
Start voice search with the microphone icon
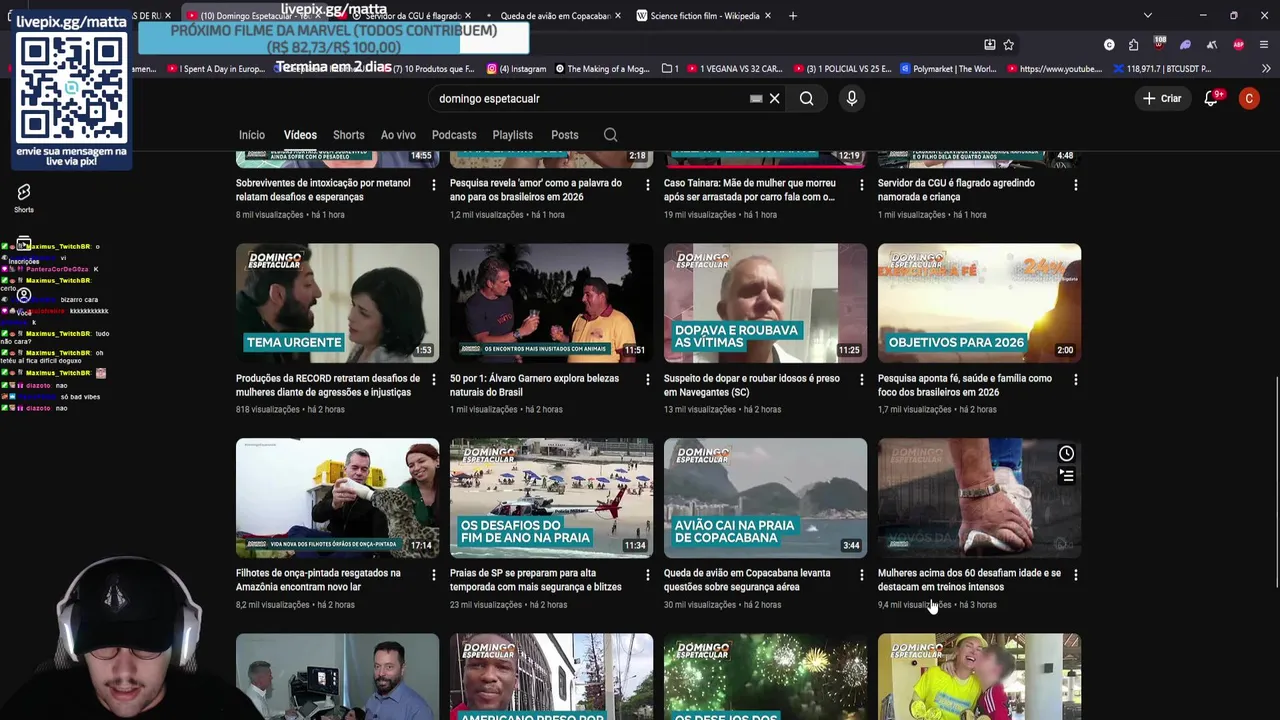coord(852,98)
